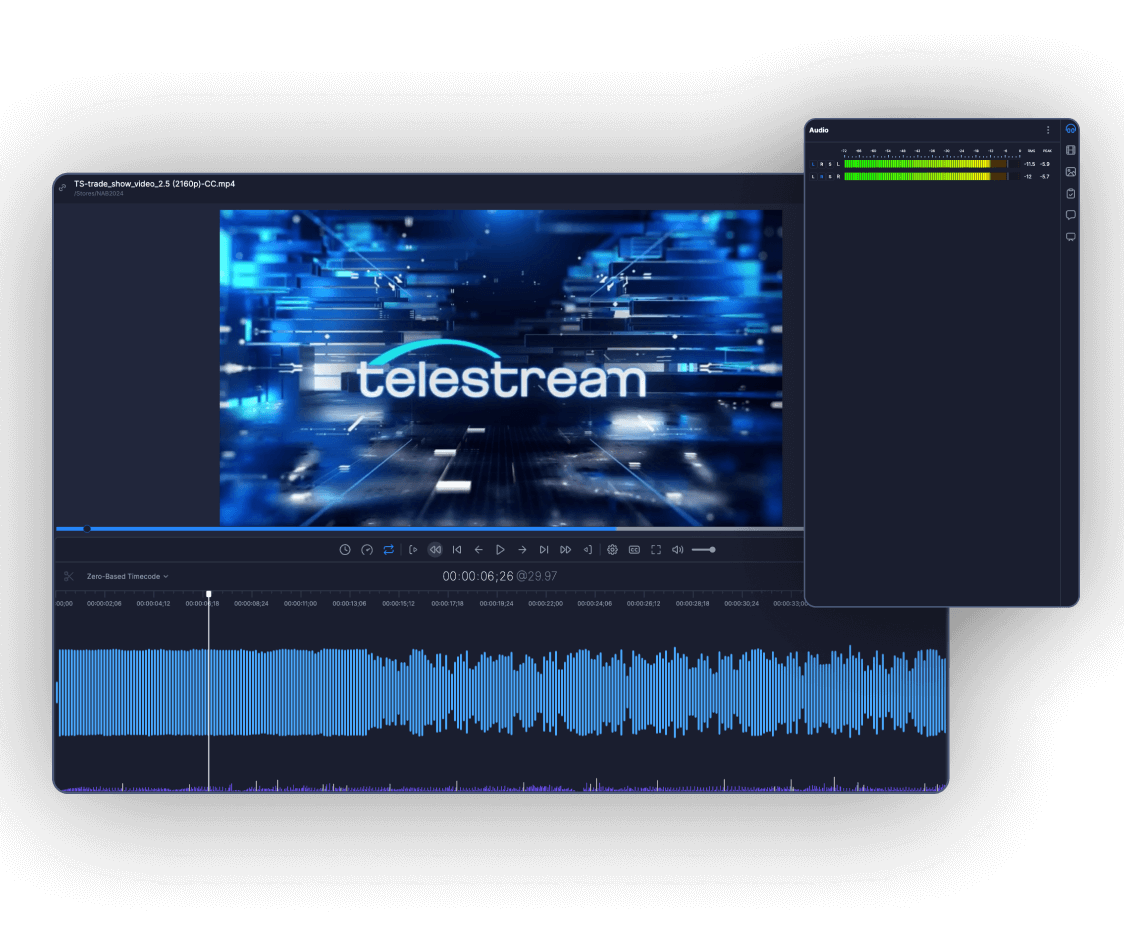Click the rewind double-arrow button

click(435, 550)
